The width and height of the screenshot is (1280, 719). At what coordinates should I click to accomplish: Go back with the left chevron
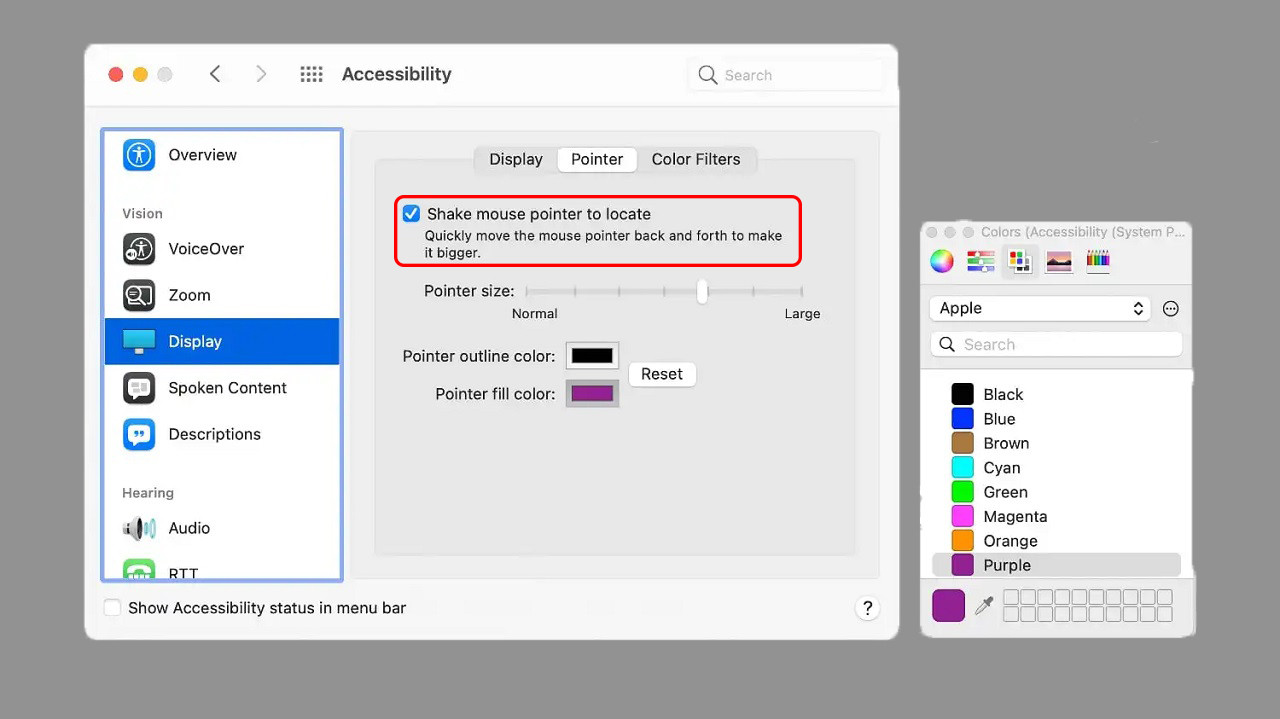215,74
